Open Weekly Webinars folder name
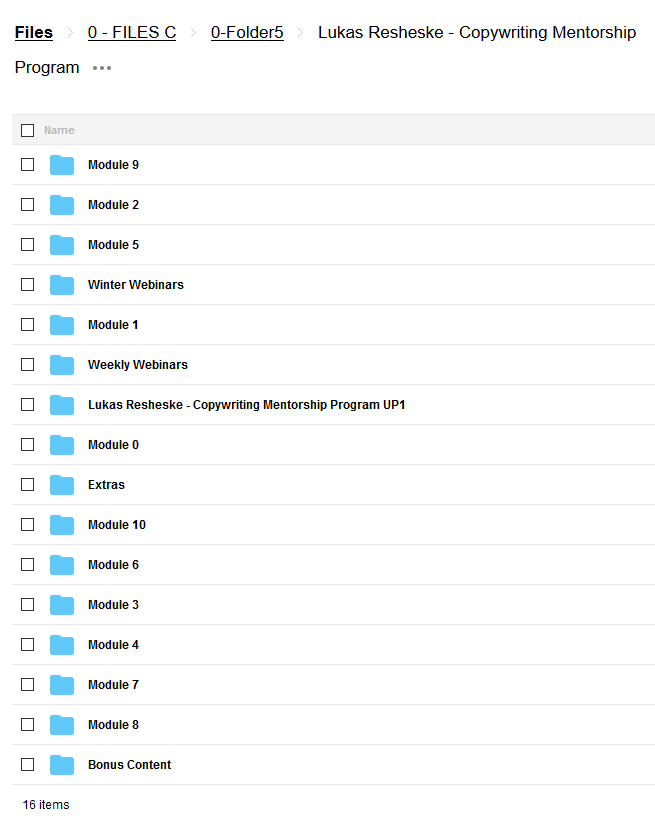The height and width of the screenshot is (837, 655). [x=138, y=365]
